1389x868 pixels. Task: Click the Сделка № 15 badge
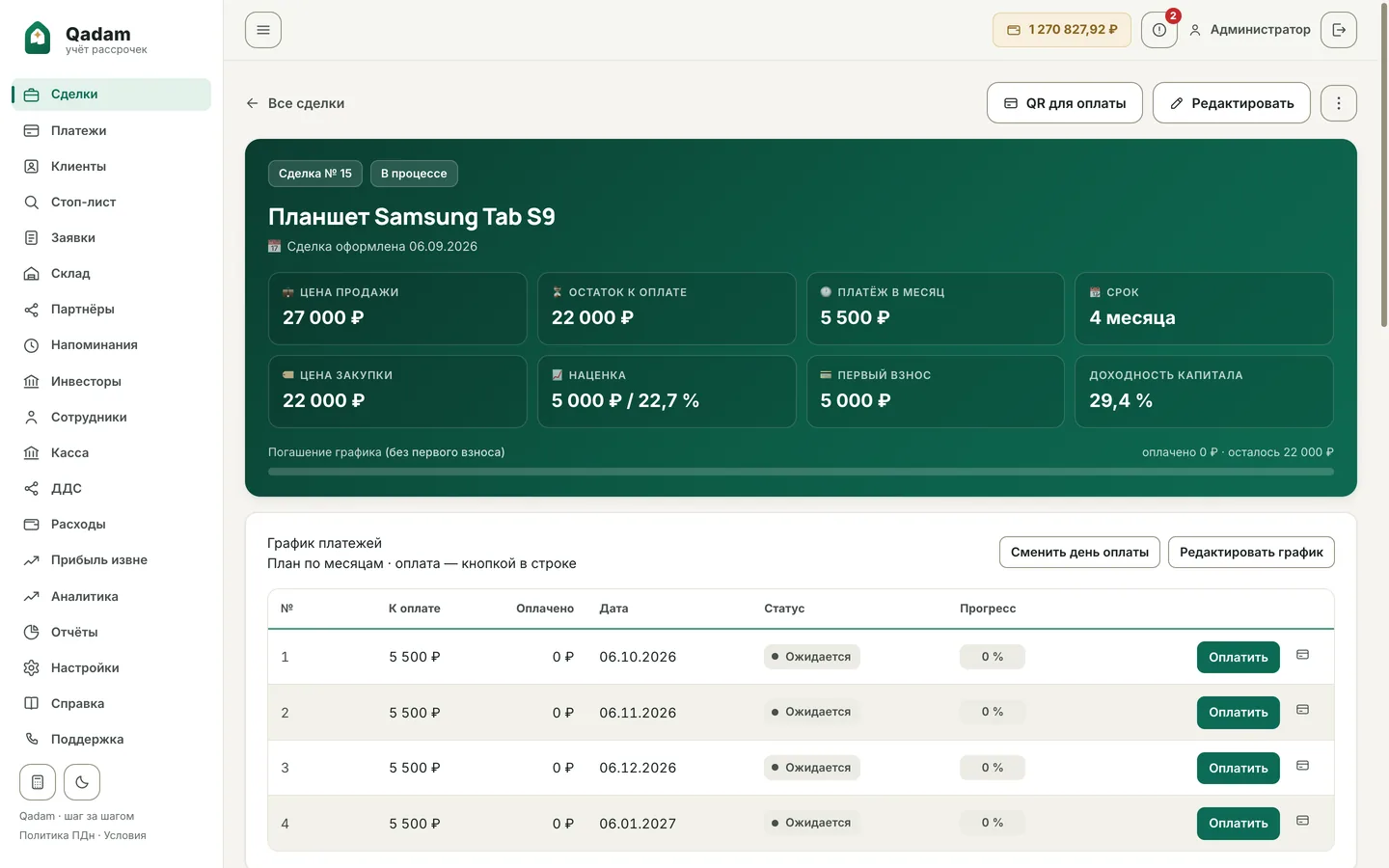[x=315, y=174]
